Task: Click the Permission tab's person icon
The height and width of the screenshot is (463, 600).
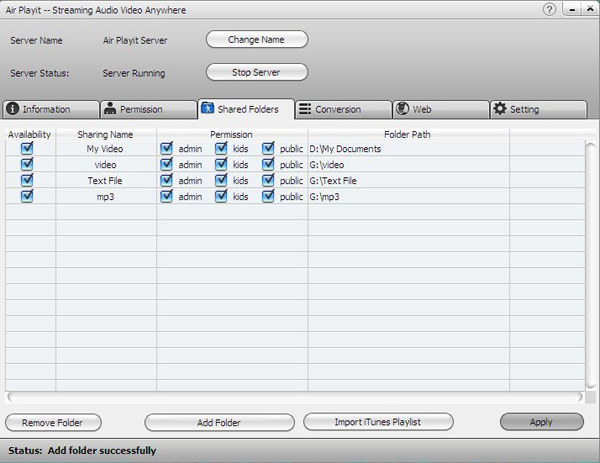Action: point(110,109)
